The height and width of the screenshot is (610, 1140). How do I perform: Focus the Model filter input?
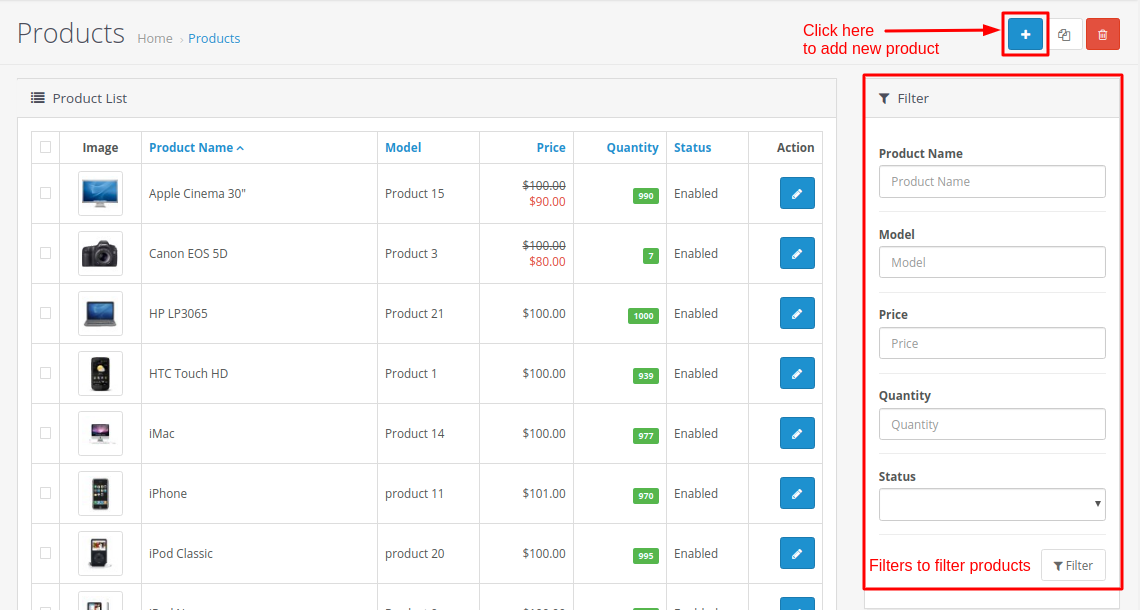point(992,262)
